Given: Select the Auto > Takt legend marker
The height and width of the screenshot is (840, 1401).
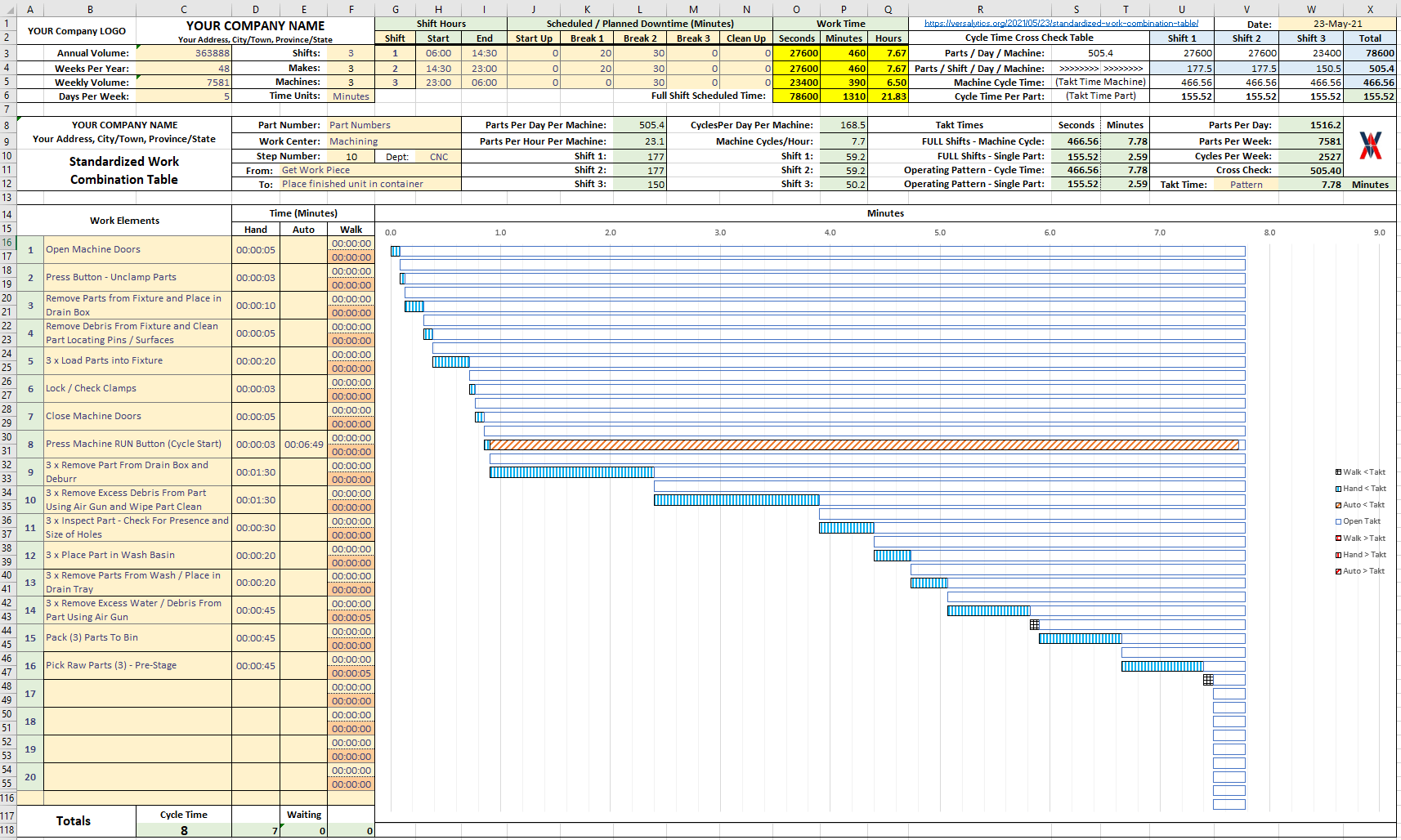Looking at the screenshot, I should pyautogui.click(x=1339, y=571).
